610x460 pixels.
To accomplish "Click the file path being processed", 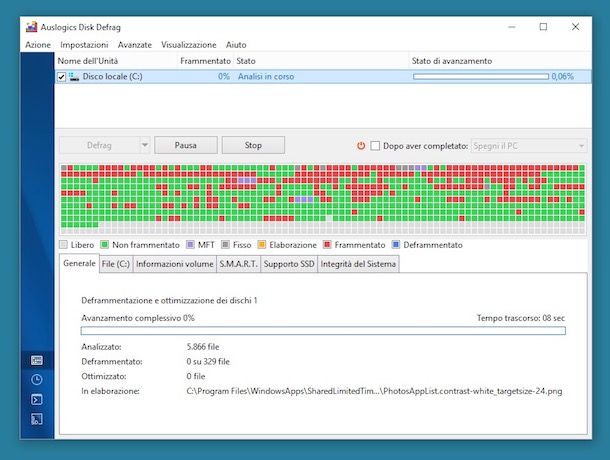I will [374, 391].
